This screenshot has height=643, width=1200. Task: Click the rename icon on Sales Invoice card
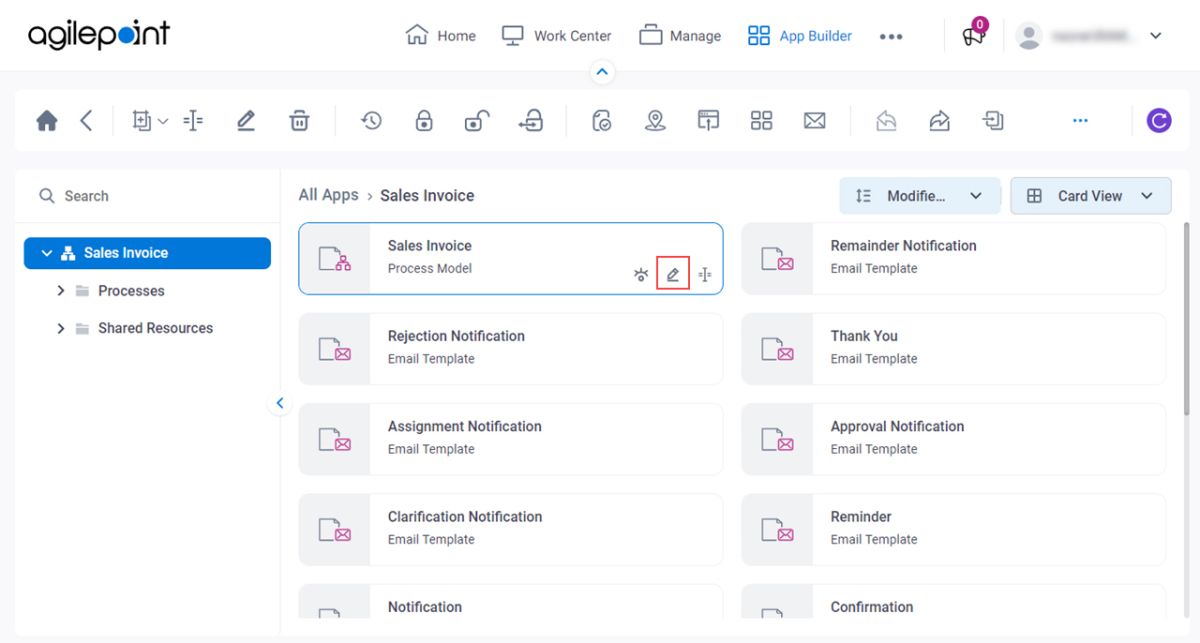[705, 275]
